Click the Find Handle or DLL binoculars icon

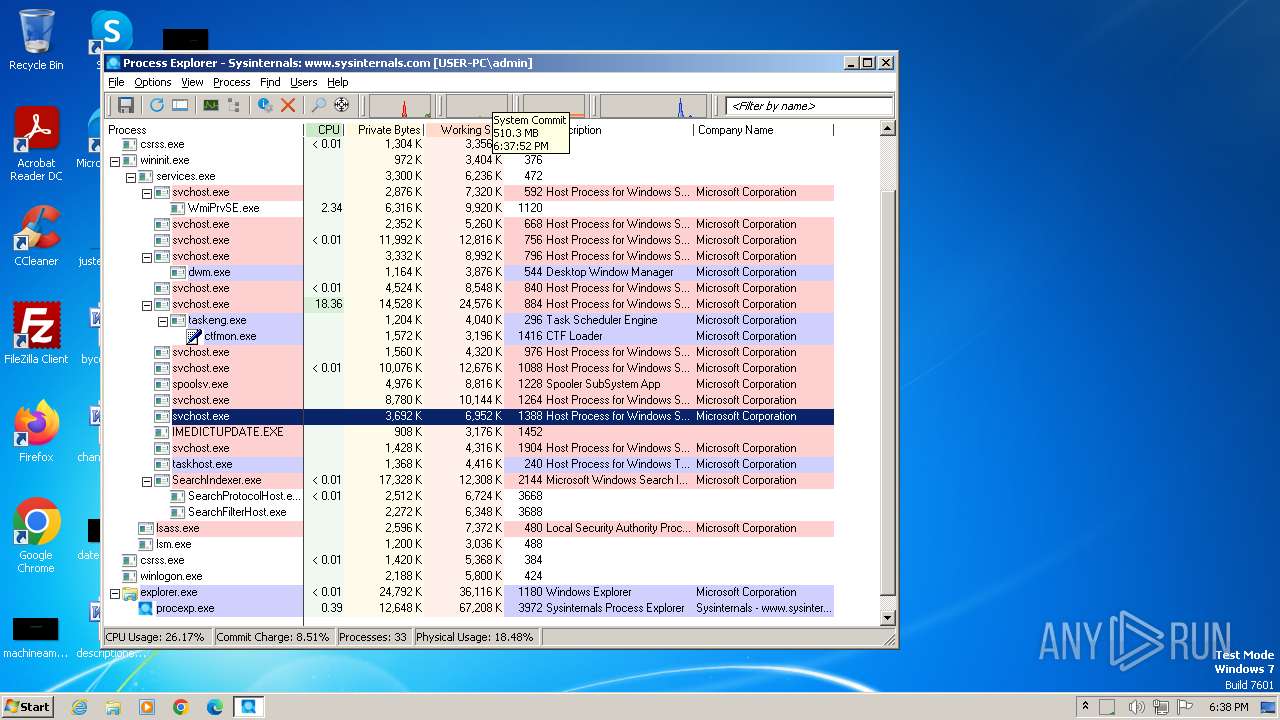click(319, 105)
